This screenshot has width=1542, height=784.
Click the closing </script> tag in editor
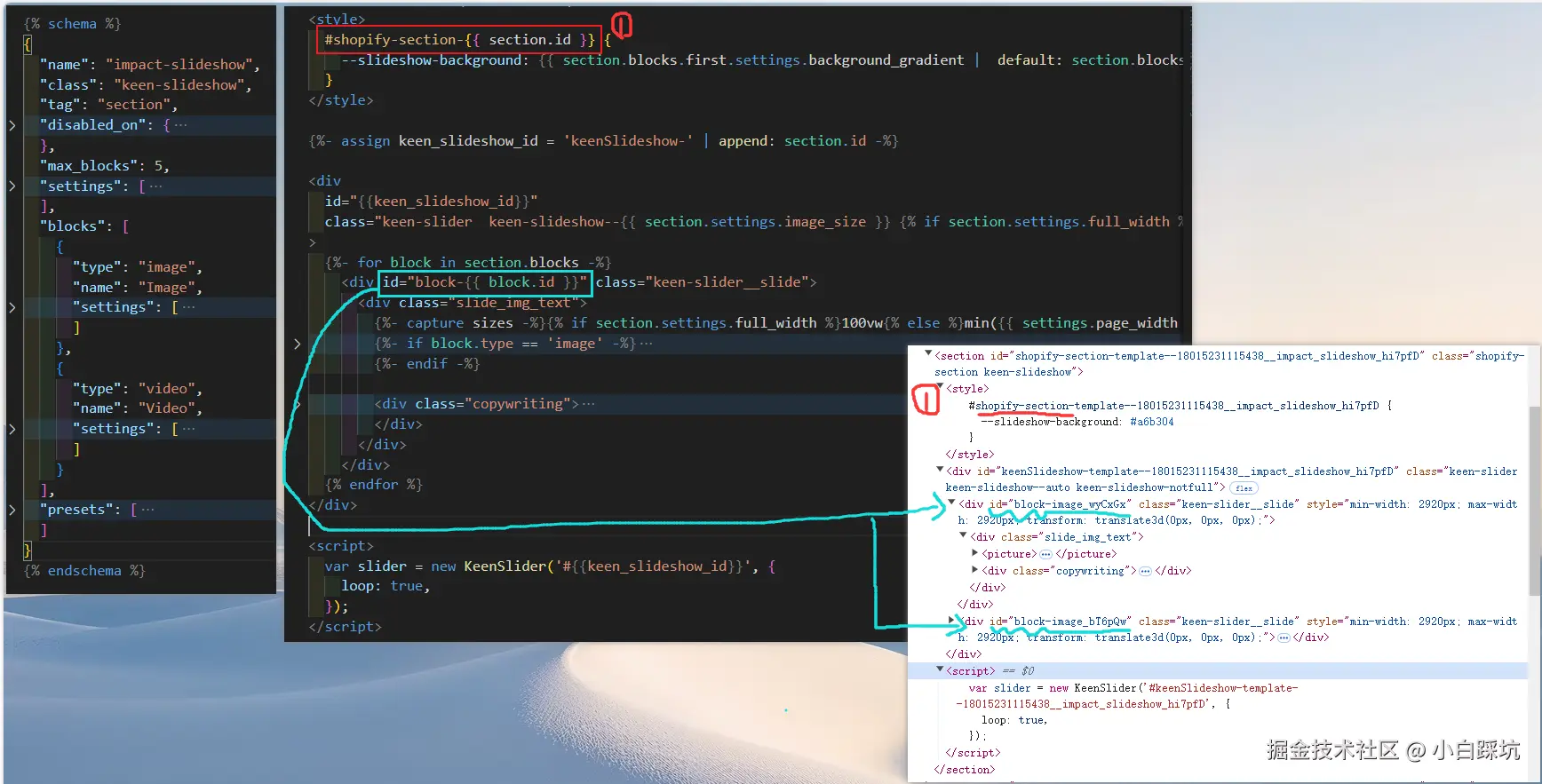point(345,627)
